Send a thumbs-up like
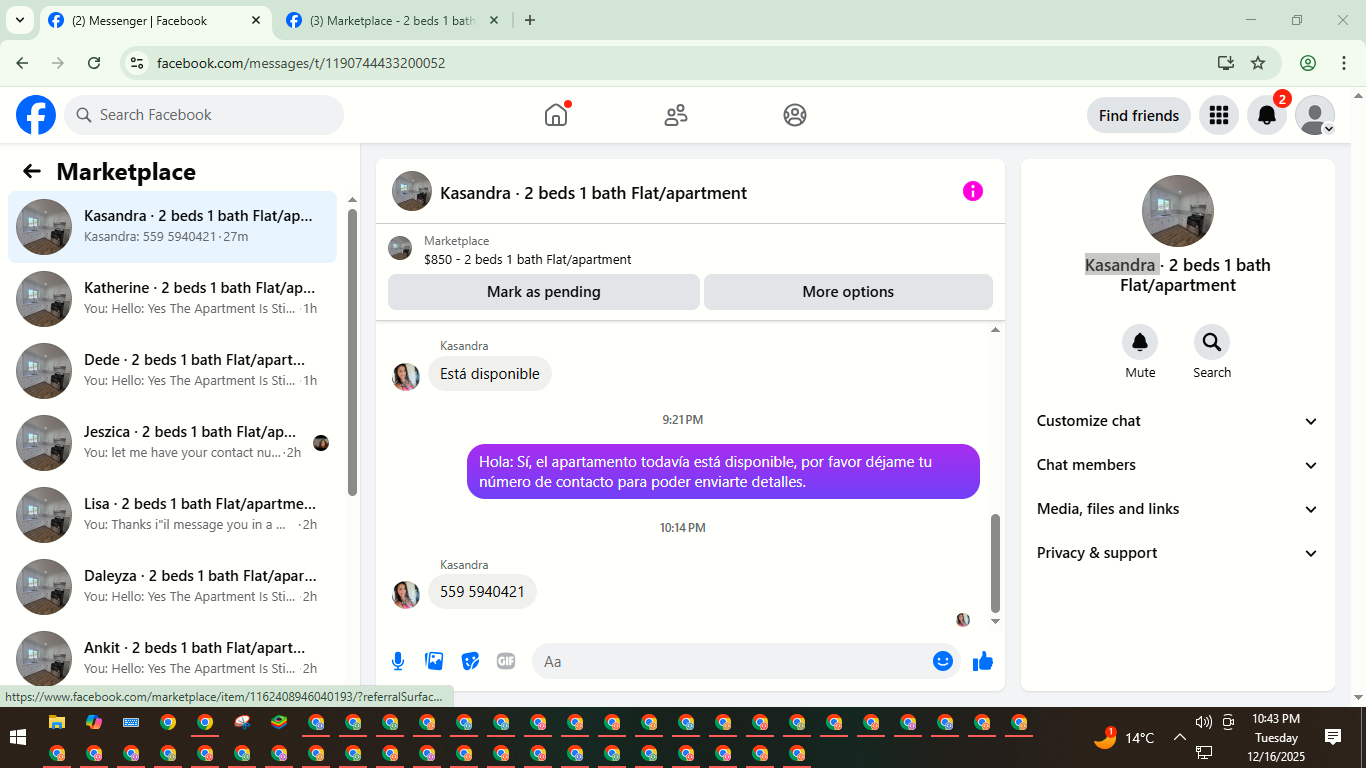The height and width of the screenshot is (768, 1366). pos(983,661)
